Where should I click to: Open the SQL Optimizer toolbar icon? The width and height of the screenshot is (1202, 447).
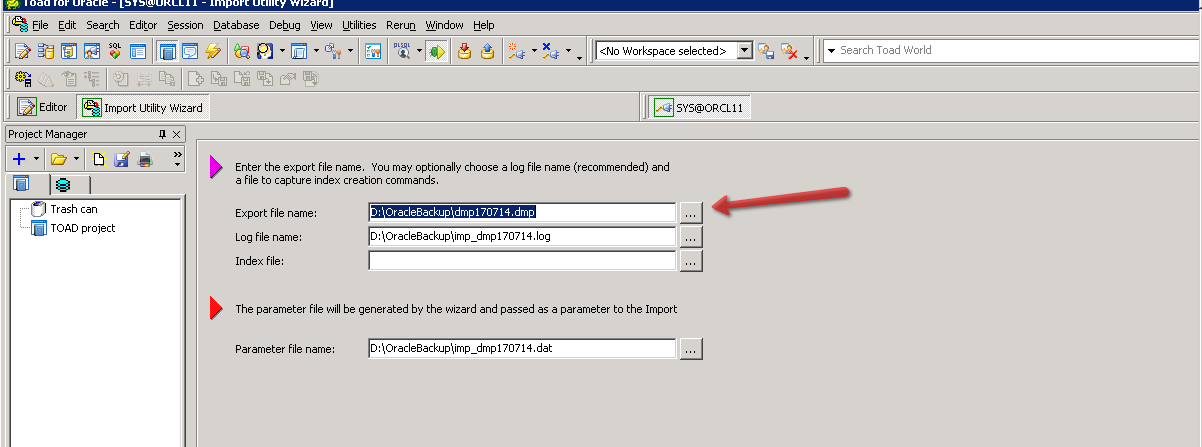[x=114, y=50]
